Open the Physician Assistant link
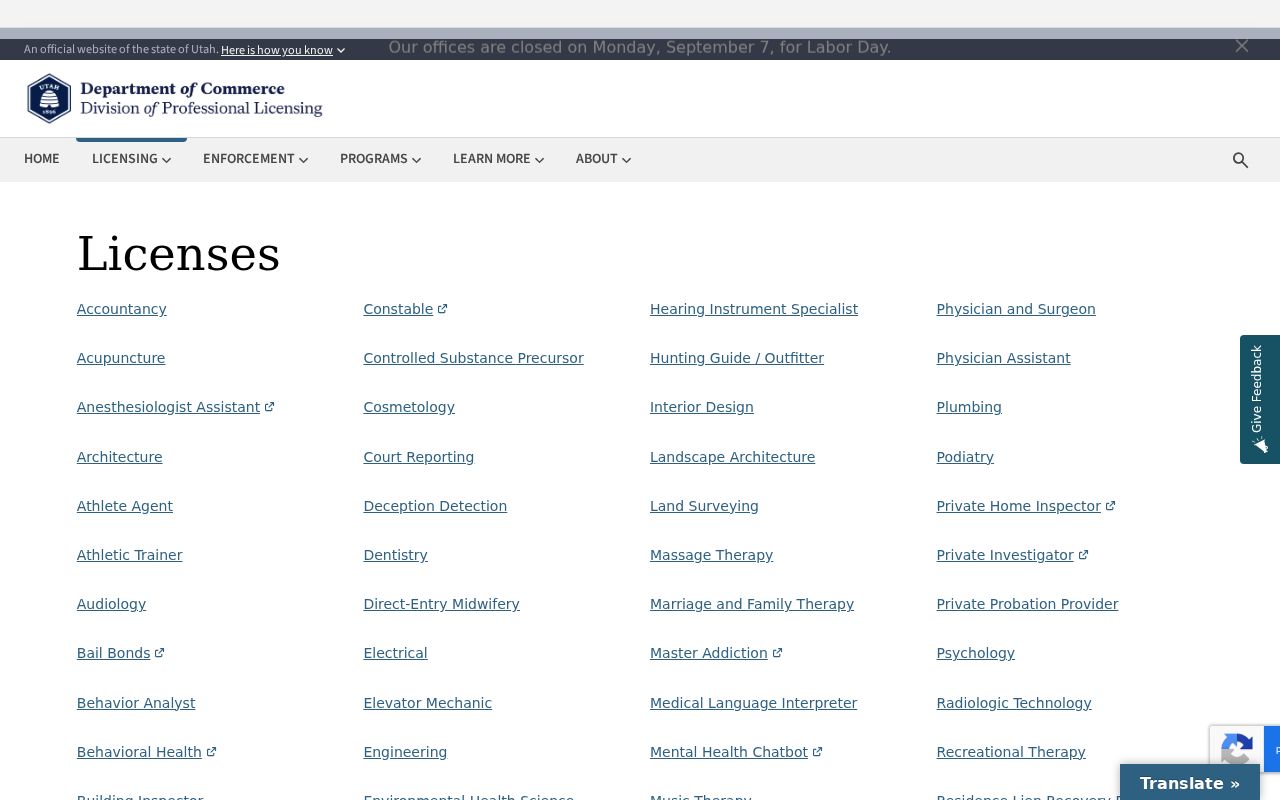Image resolution: width=1280 pixels, height=800 pixels. pos(1003,358)
